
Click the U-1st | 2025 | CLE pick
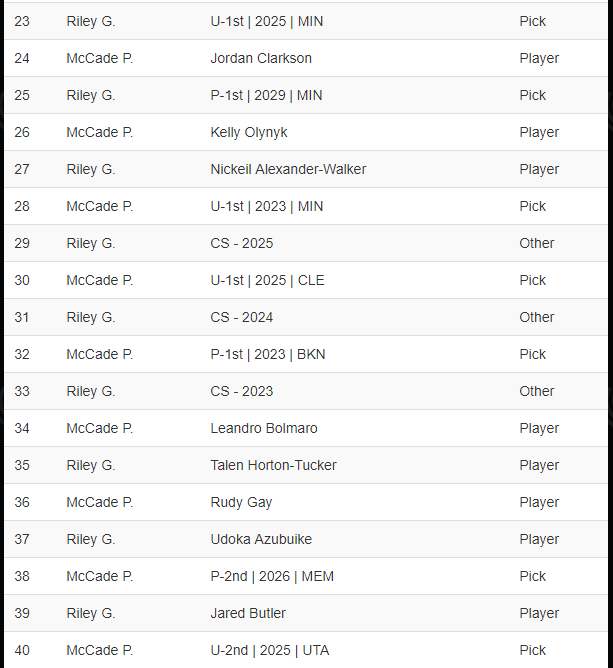click(268, 280)
